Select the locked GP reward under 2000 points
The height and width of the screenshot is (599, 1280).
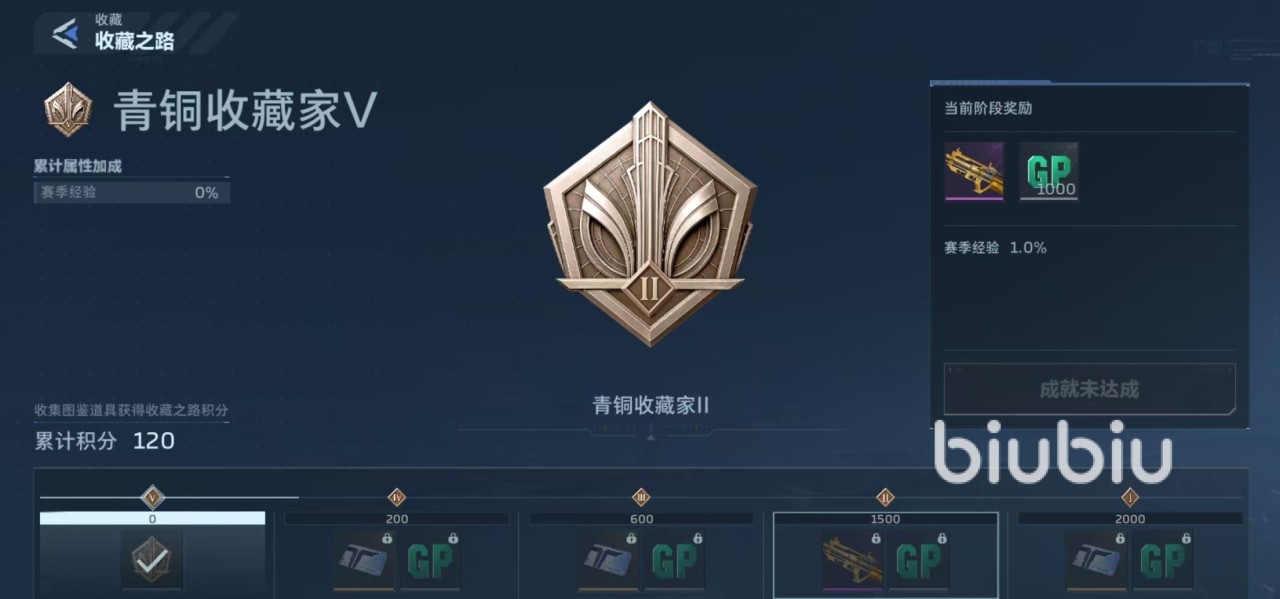tap(1163, 561)
